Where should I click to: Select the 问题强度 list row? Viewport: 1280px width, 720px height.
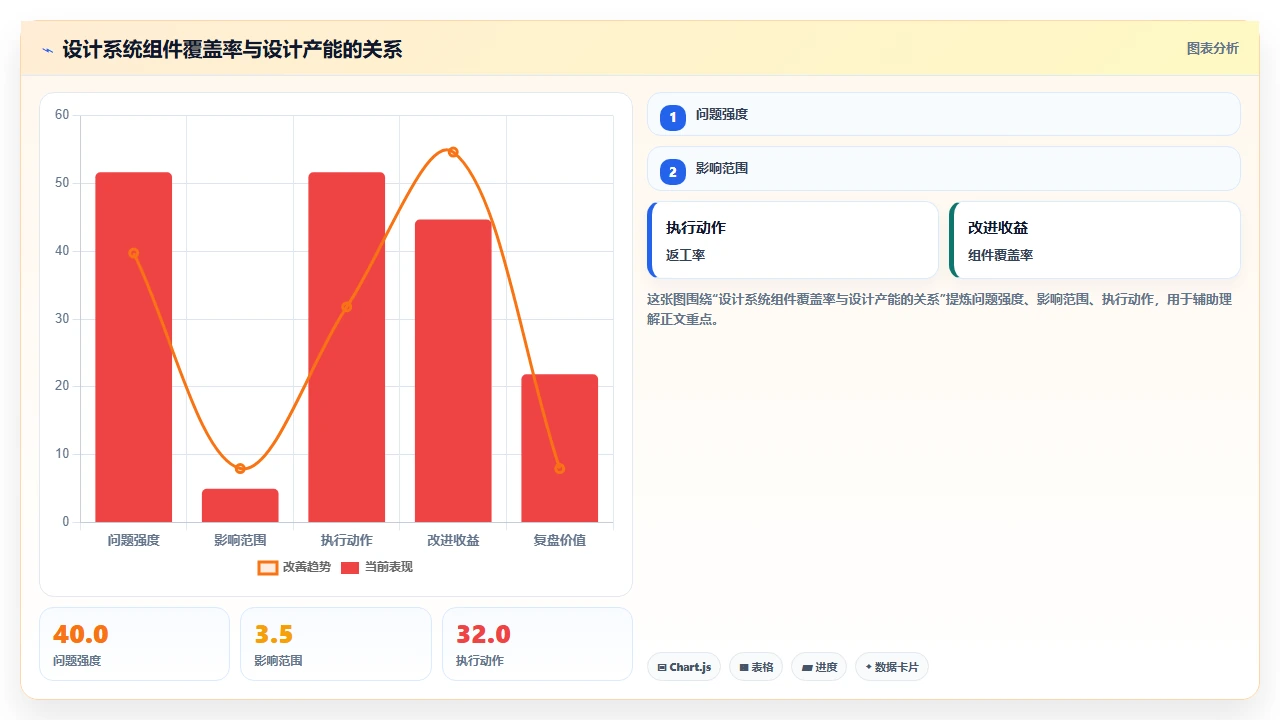tap(944, 114)
